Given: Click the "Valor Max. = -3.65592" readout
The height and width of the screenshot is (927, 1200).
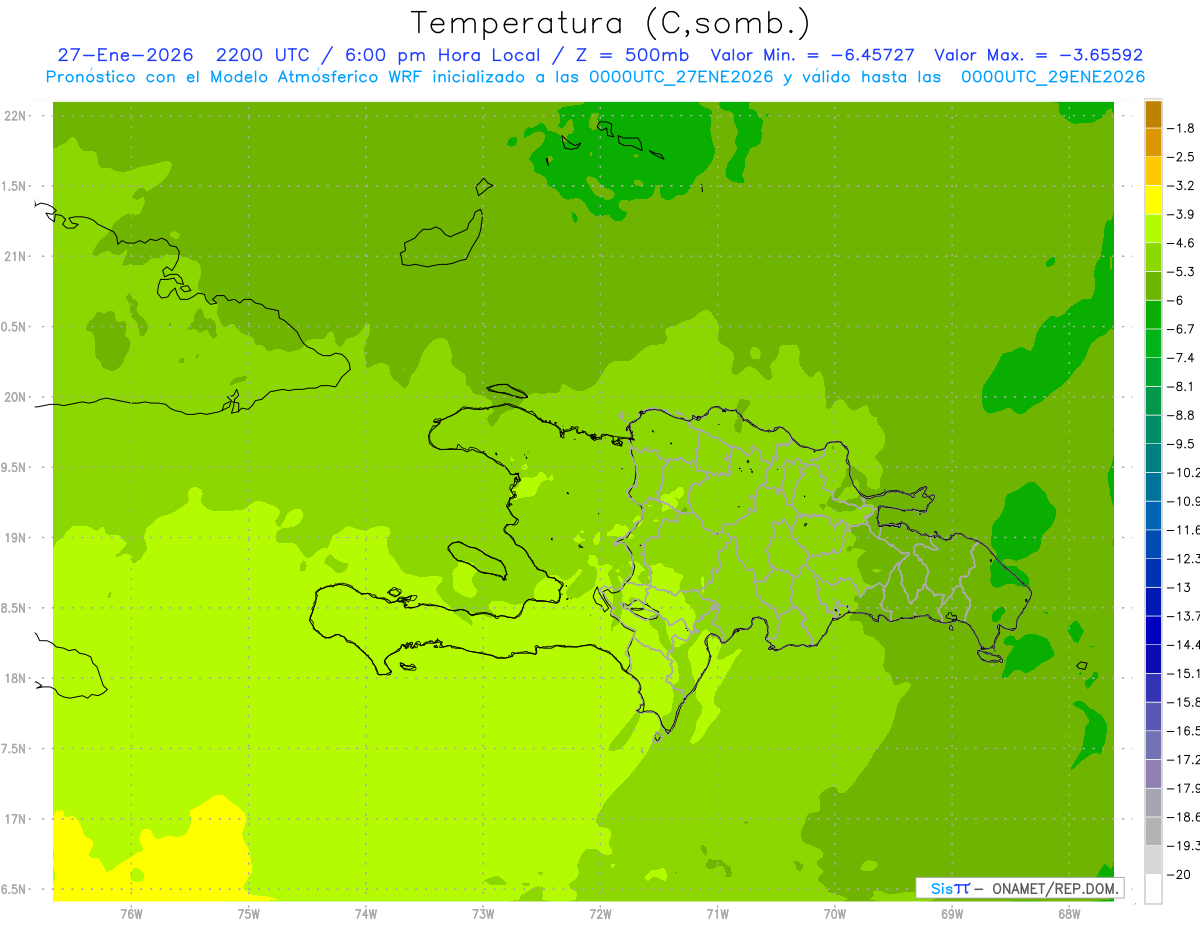Looking at the screenshot, I should 1038,55.
